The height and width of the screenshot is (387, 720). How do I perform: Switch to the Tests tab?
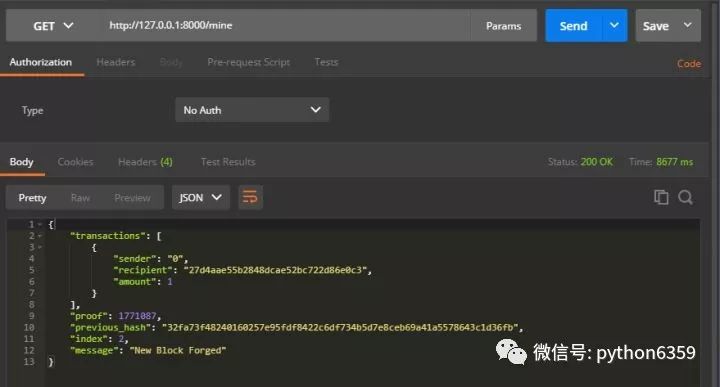(x=326, y=62)
